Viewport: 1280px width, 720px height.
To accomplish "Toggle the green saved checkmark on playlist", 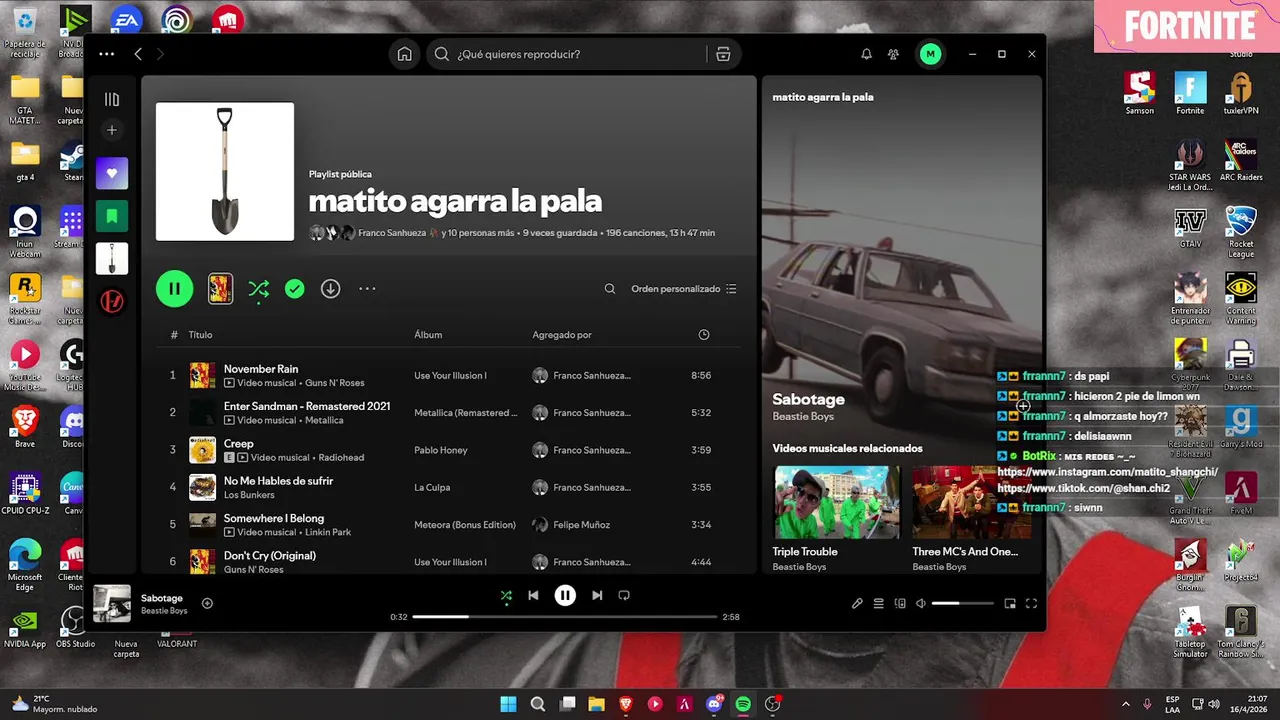I will point(294,289).
